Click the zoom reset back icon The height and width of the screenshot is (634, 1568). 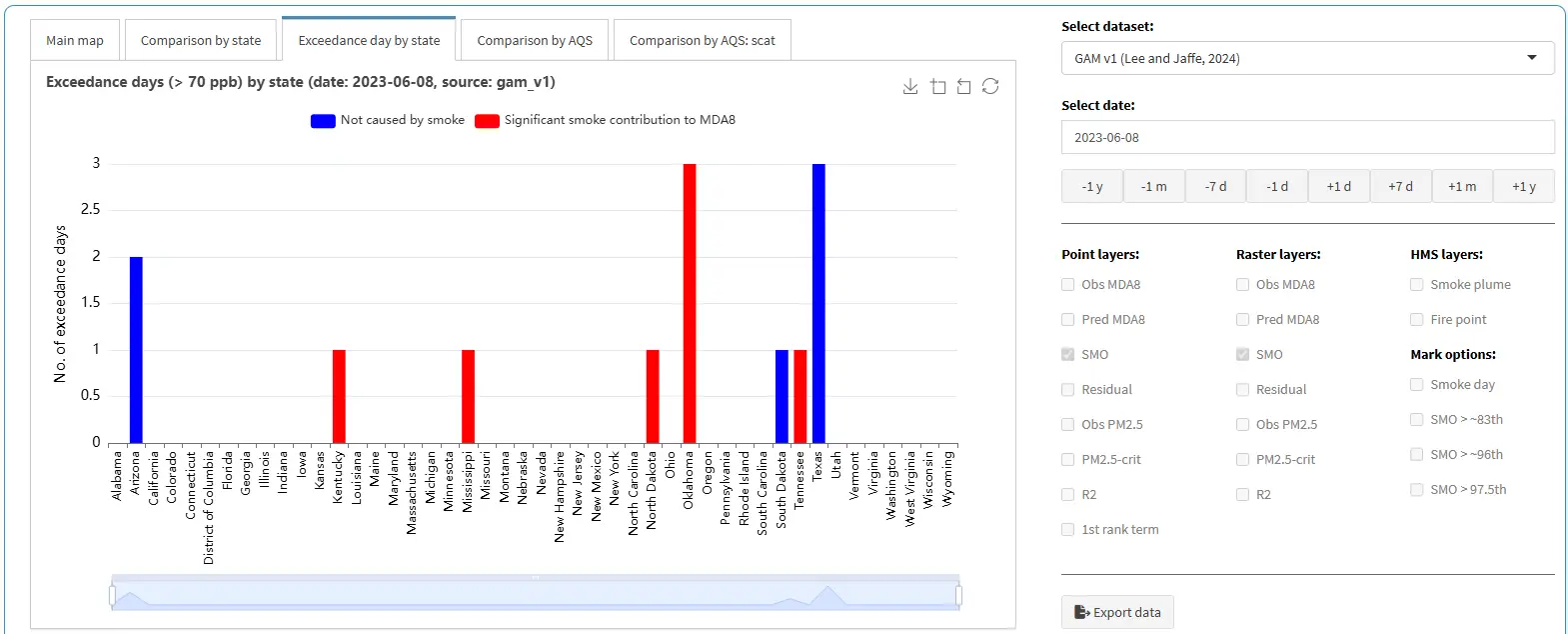tap(963, 87)
